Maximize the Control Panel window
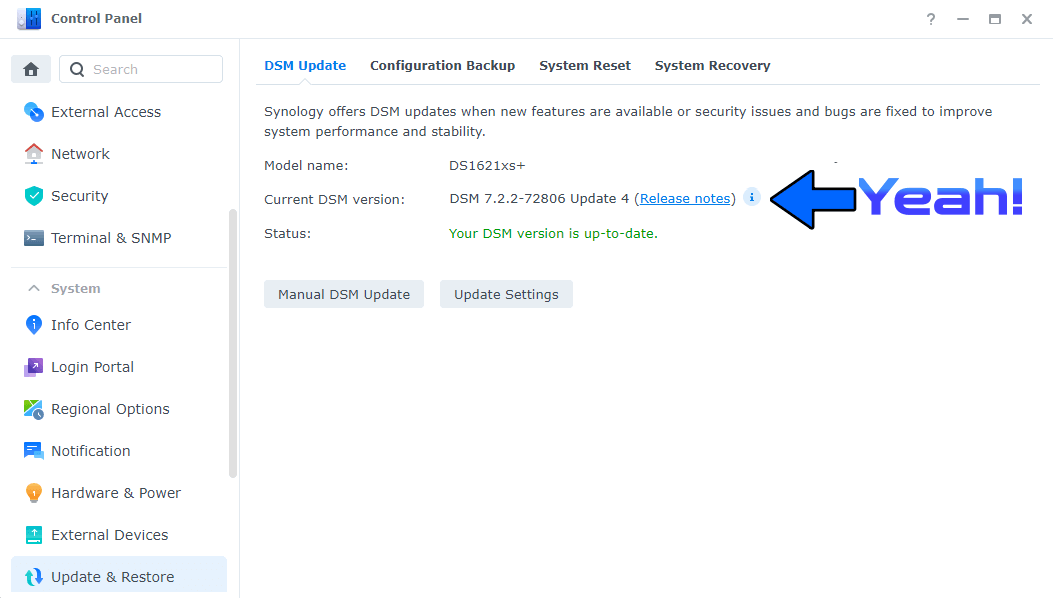The width and height of the screenshot is (1053, 598). [x=995, y=19]
